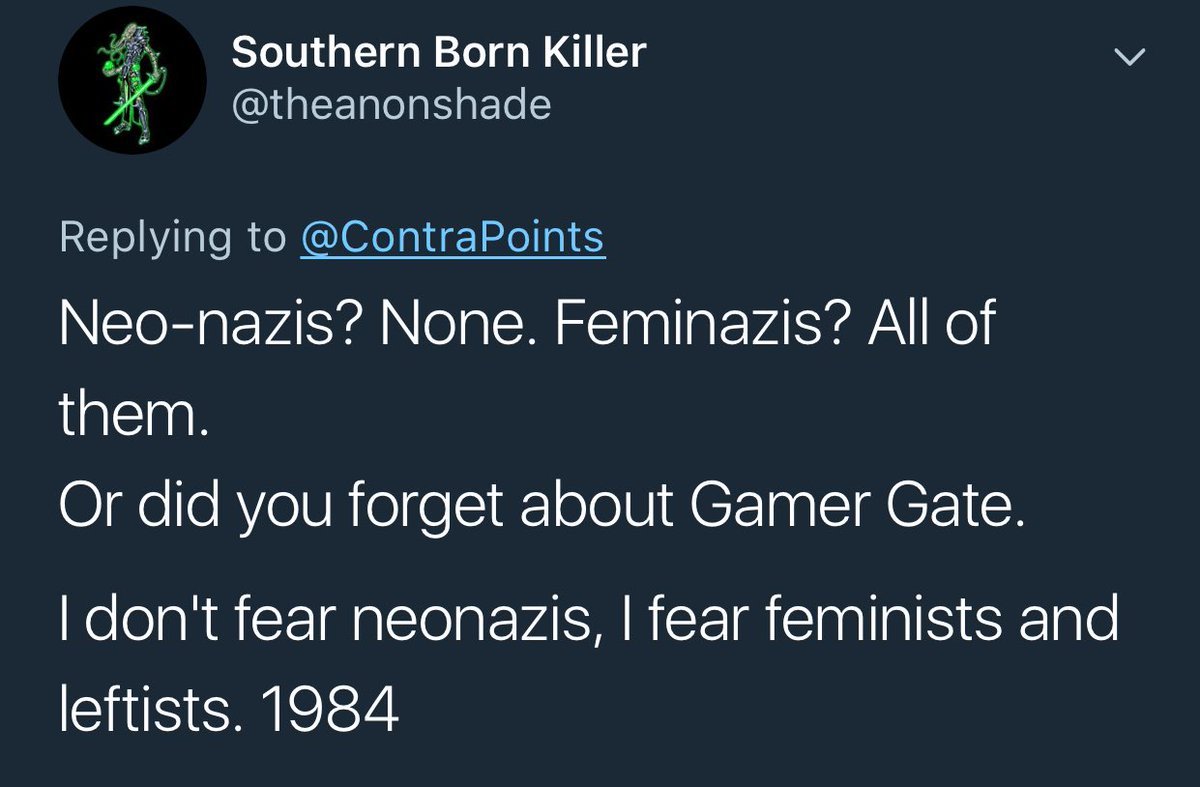Click the word 'them.' on the second line
This screenshot has width=1200, height=787.
click(133, 413)
